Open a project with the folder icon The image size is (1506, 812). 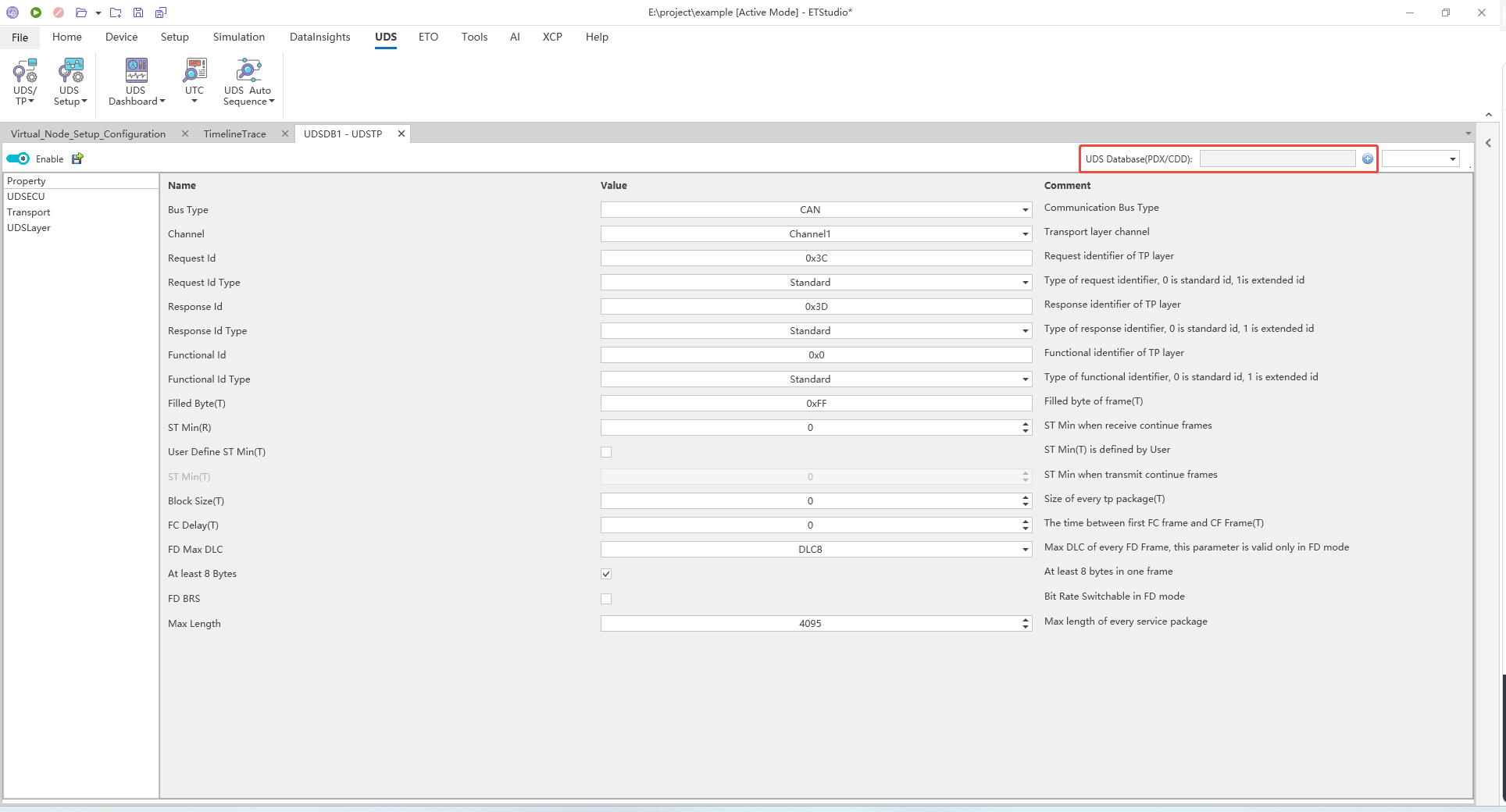tap(81, 12)
